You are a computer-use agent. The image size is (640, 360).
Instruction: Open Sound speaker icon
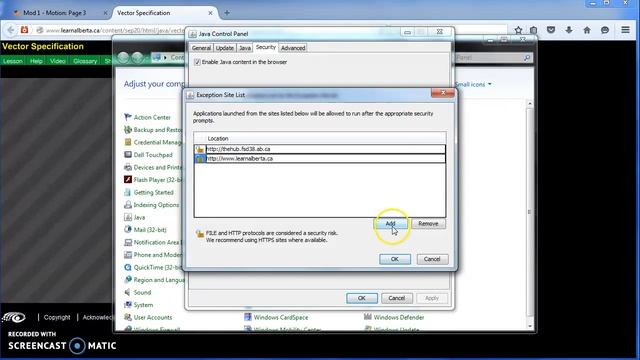[x=128, y=292]
